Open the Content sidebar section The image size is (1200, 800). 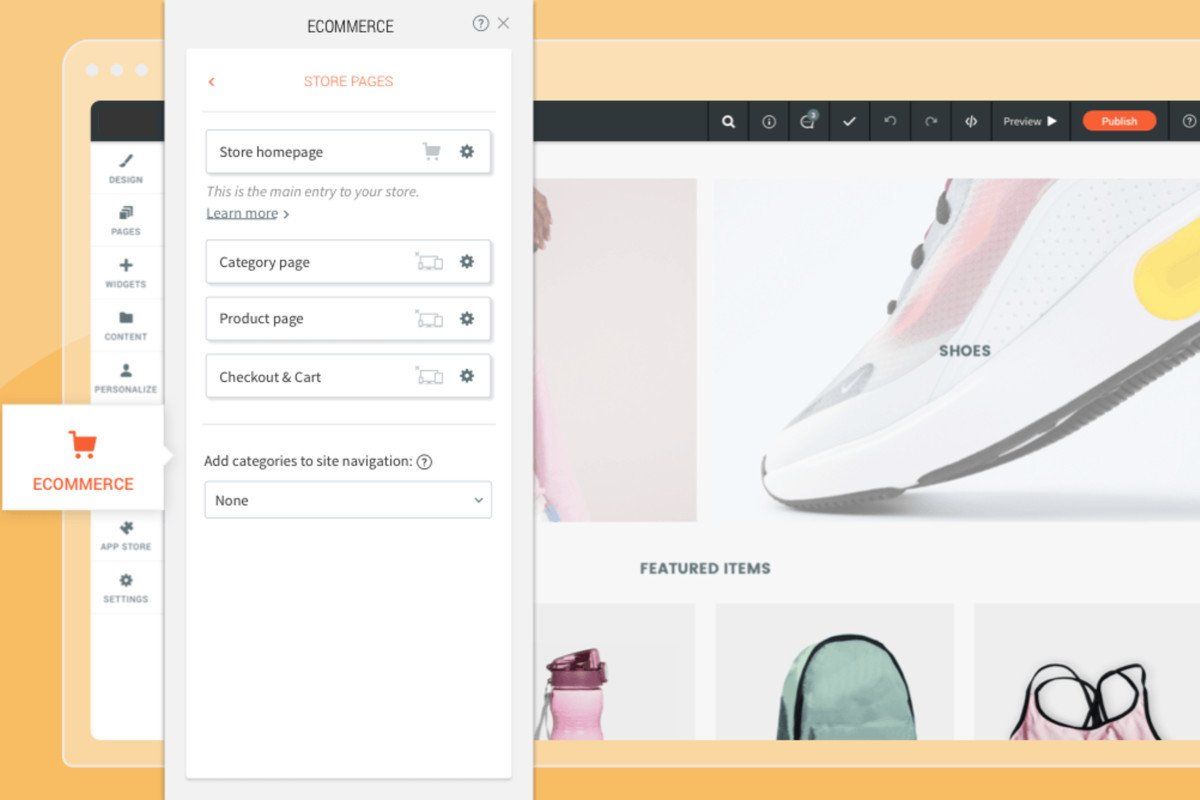tap(126, 325)
